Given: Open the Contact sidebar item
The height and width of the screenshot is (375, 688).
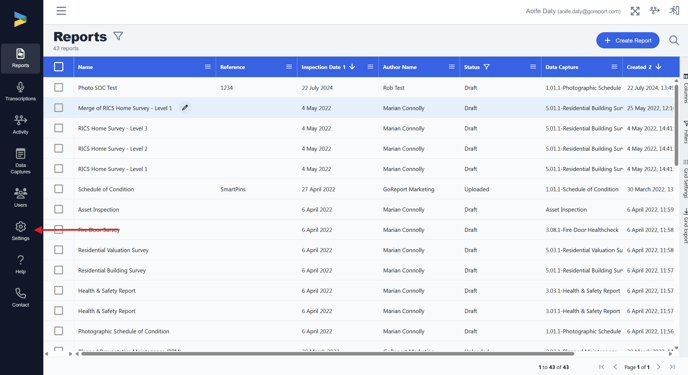Looking at the screenshot, I should tap(20, 297).
